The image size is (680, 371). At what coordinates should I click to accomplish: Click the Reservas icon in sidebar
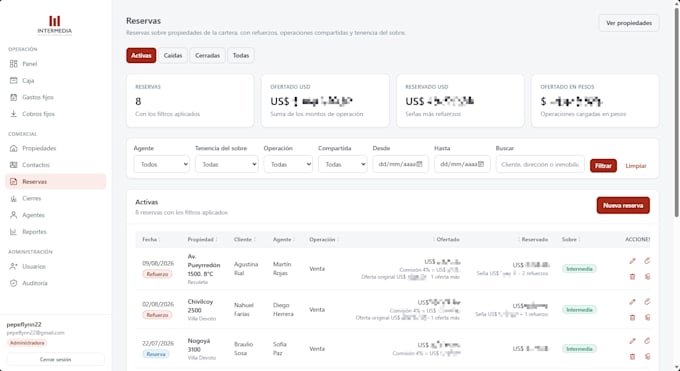point(13,181)
